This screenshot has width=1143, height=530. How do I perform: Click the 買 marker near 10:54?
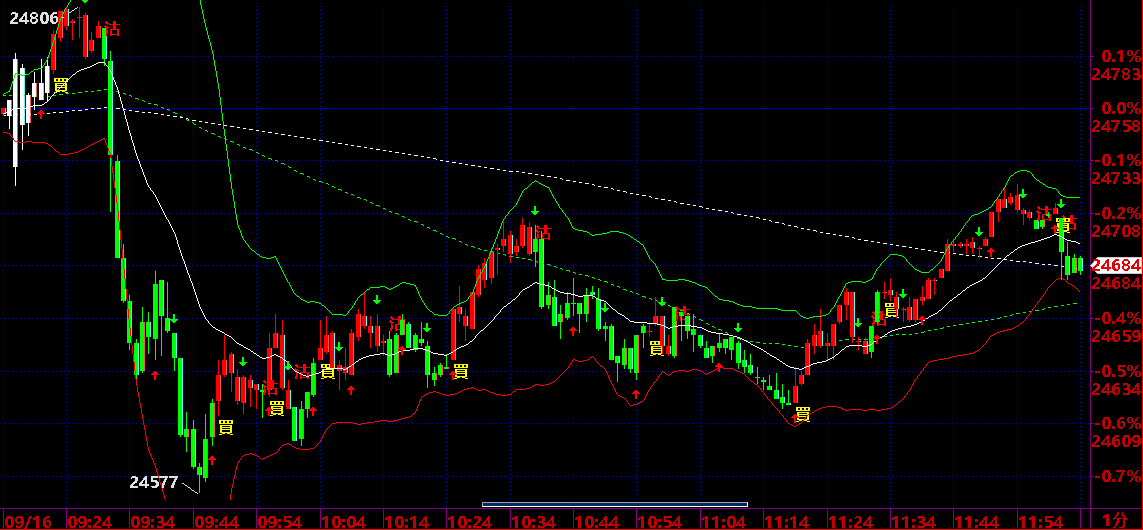pyautogui.click(x=656, y=348)
